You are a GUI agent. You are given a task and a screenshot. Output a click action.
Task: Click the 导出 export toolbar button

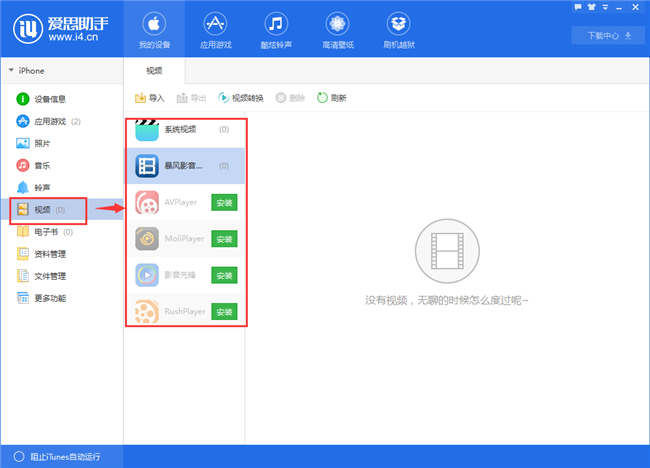191,98
